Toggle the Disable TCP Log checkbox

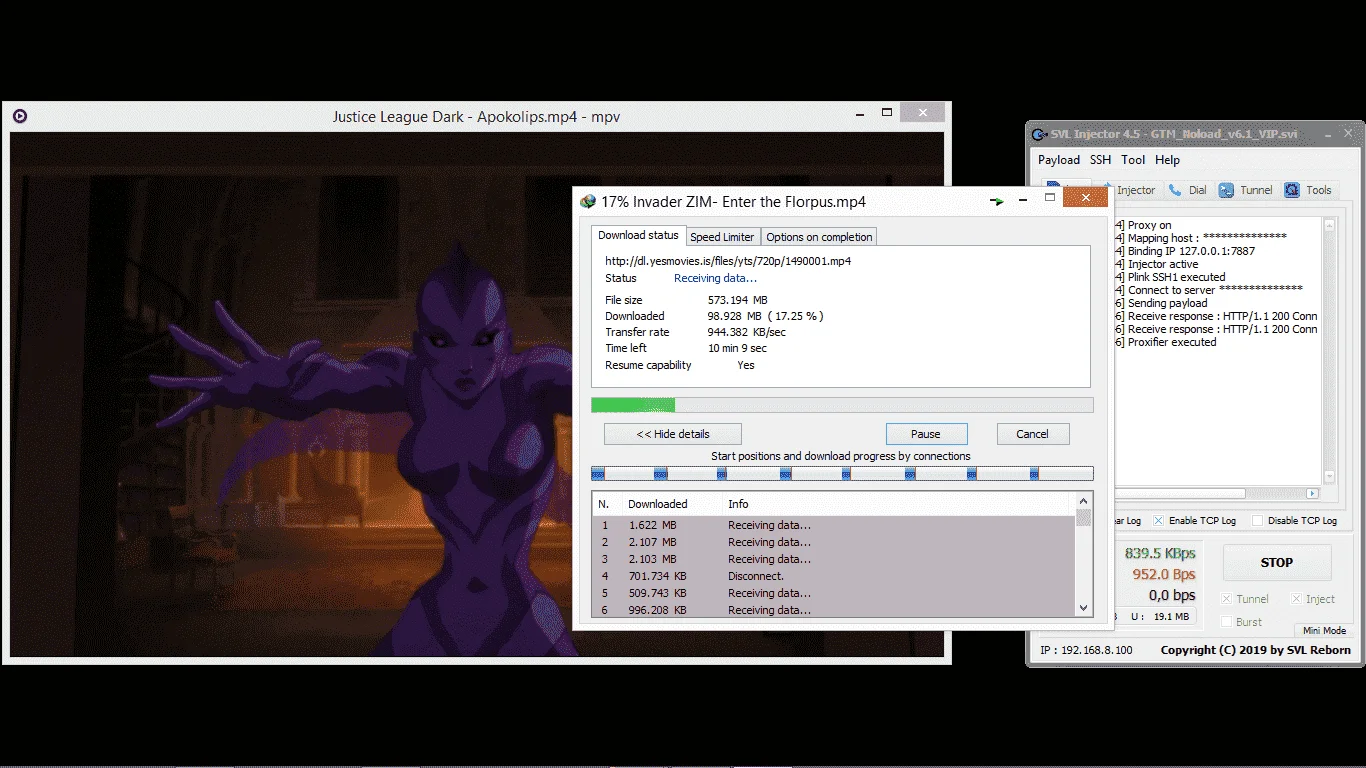pos(1257,521)
